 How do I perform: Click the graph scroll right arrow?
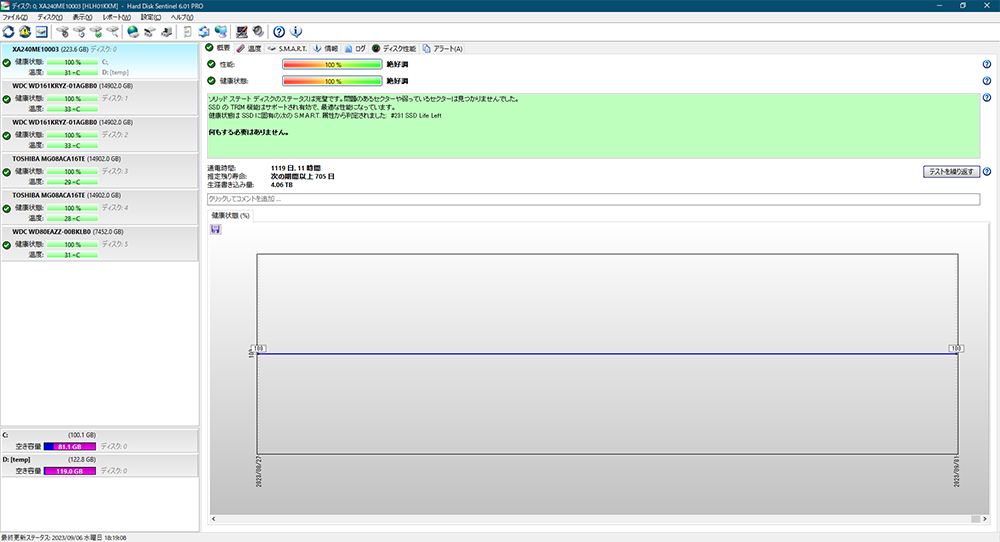coord(985,519)
